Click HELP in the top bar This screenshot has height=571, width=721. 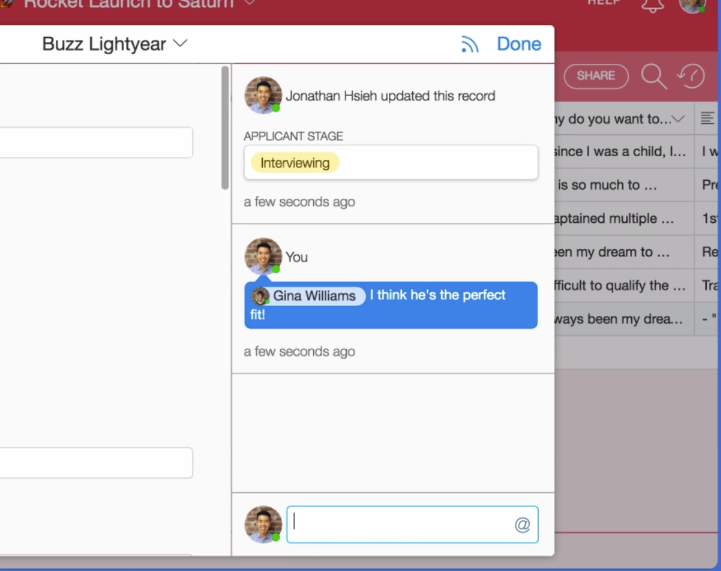point(603,3)
